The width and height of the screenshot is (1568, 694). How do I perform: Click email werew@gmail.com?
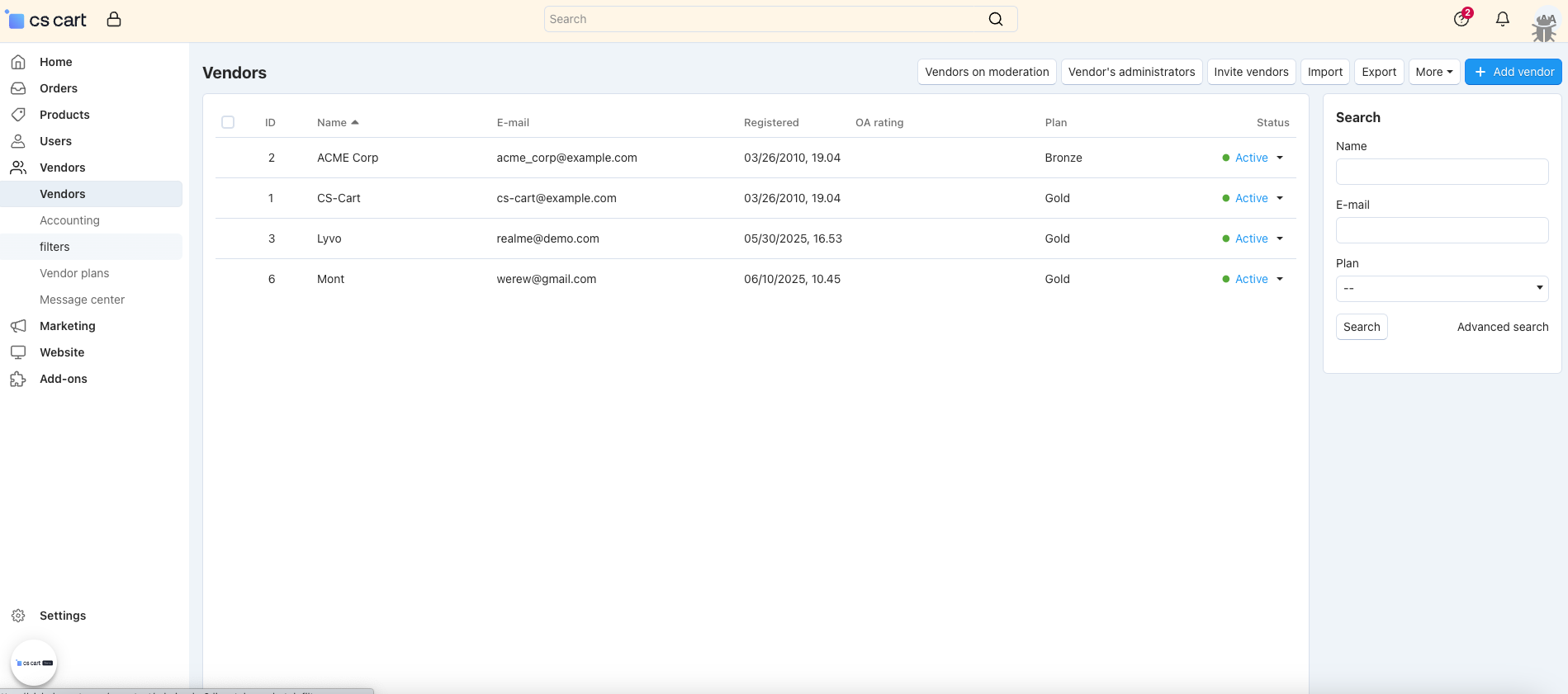(x=546, y=279)
